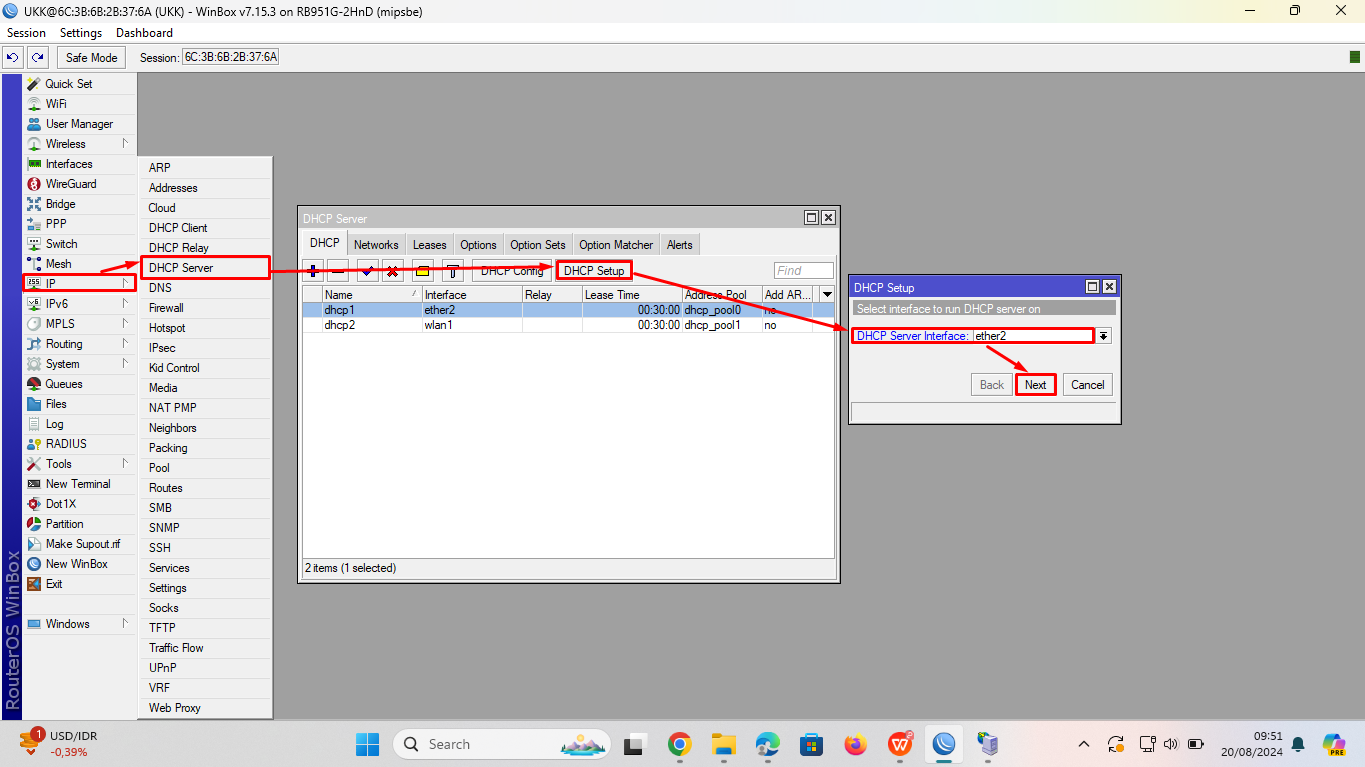This screenshot has width=1365, height=767.
Task: Open the Switch sidebar item
Action: [61, 244]
